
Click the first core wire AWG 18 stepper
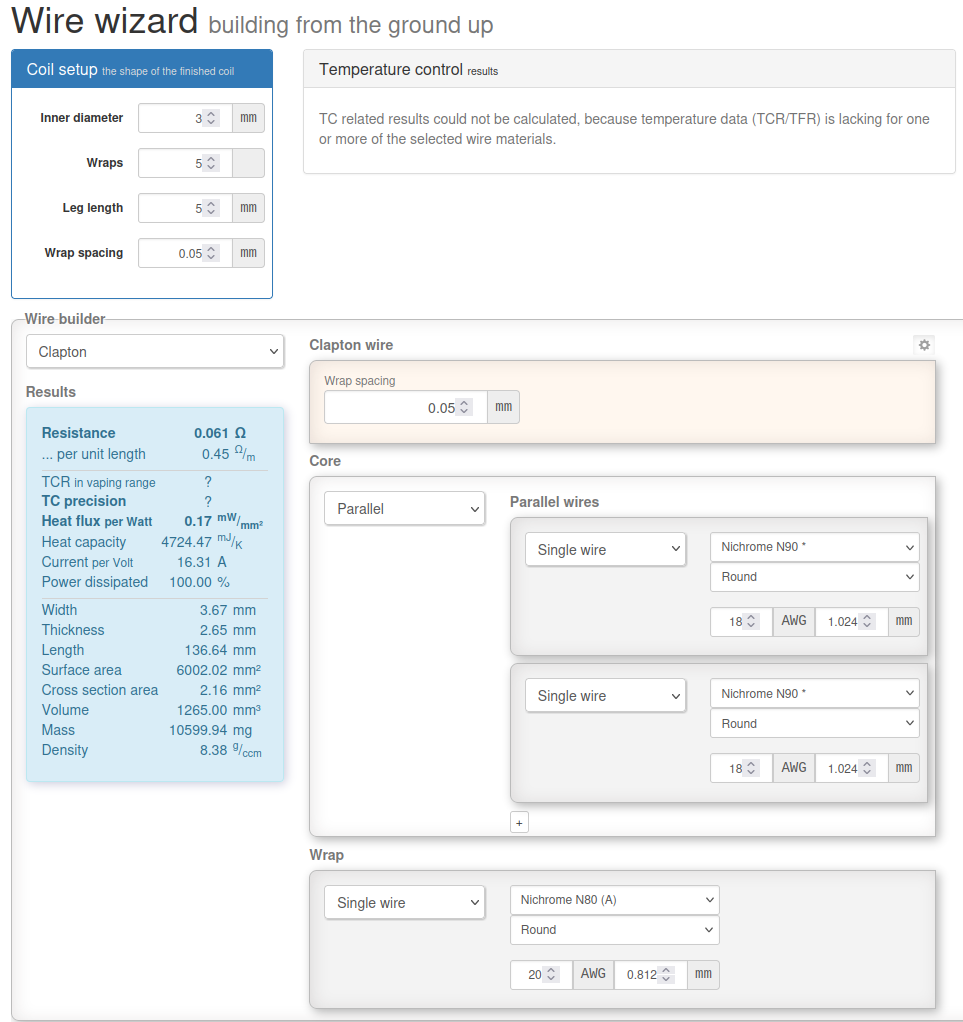(x=751, y=622)
